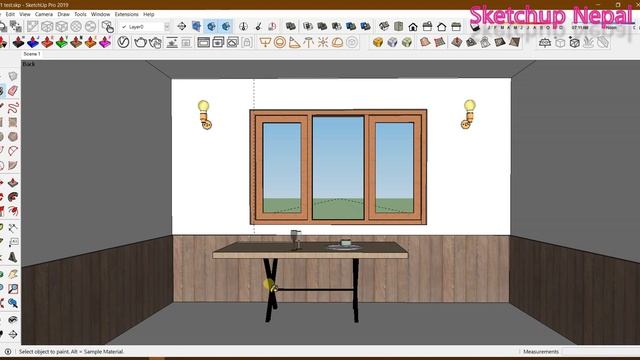Viewport: 640px width, 360px height.
Task: Select the Push/Pull tool
Action: (13, 182)
